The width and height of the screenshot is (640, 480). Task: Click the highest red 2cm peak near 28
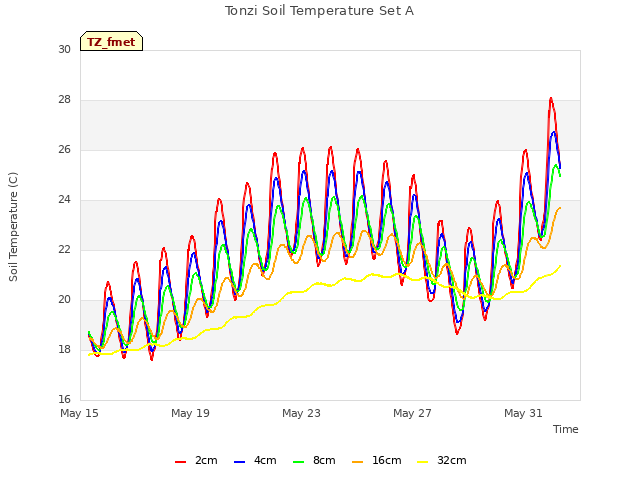pos(551,99)
